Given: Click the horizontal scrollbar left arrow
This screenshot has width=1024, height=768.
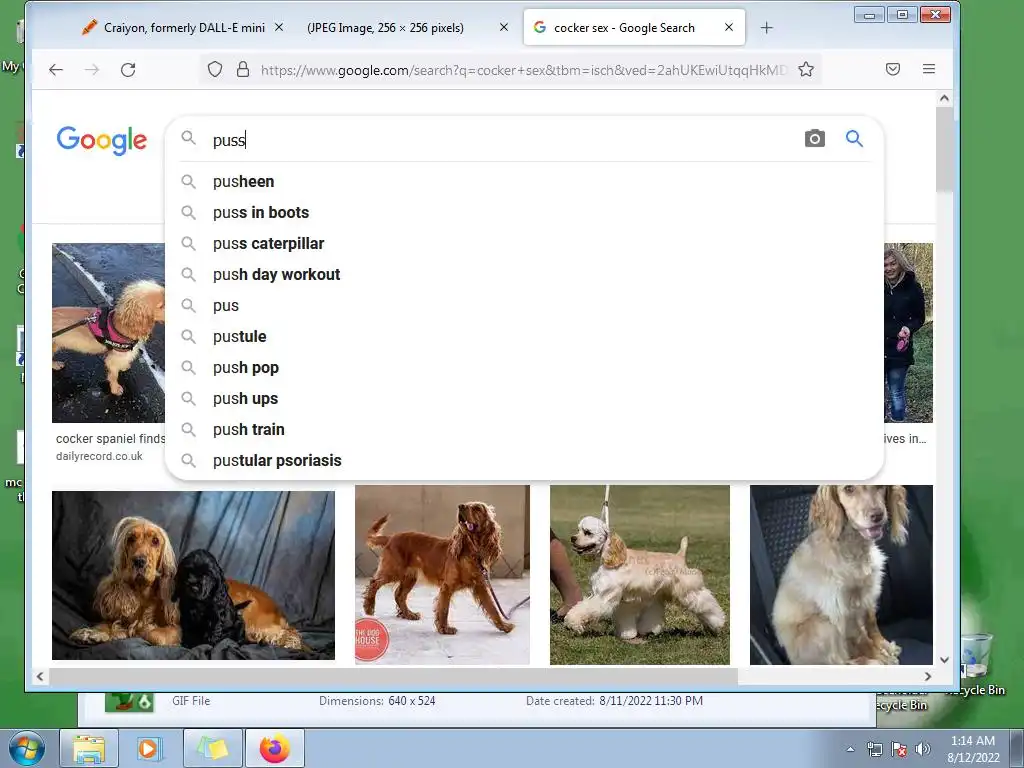Looking at the screenshot, I should pos(40,677).
